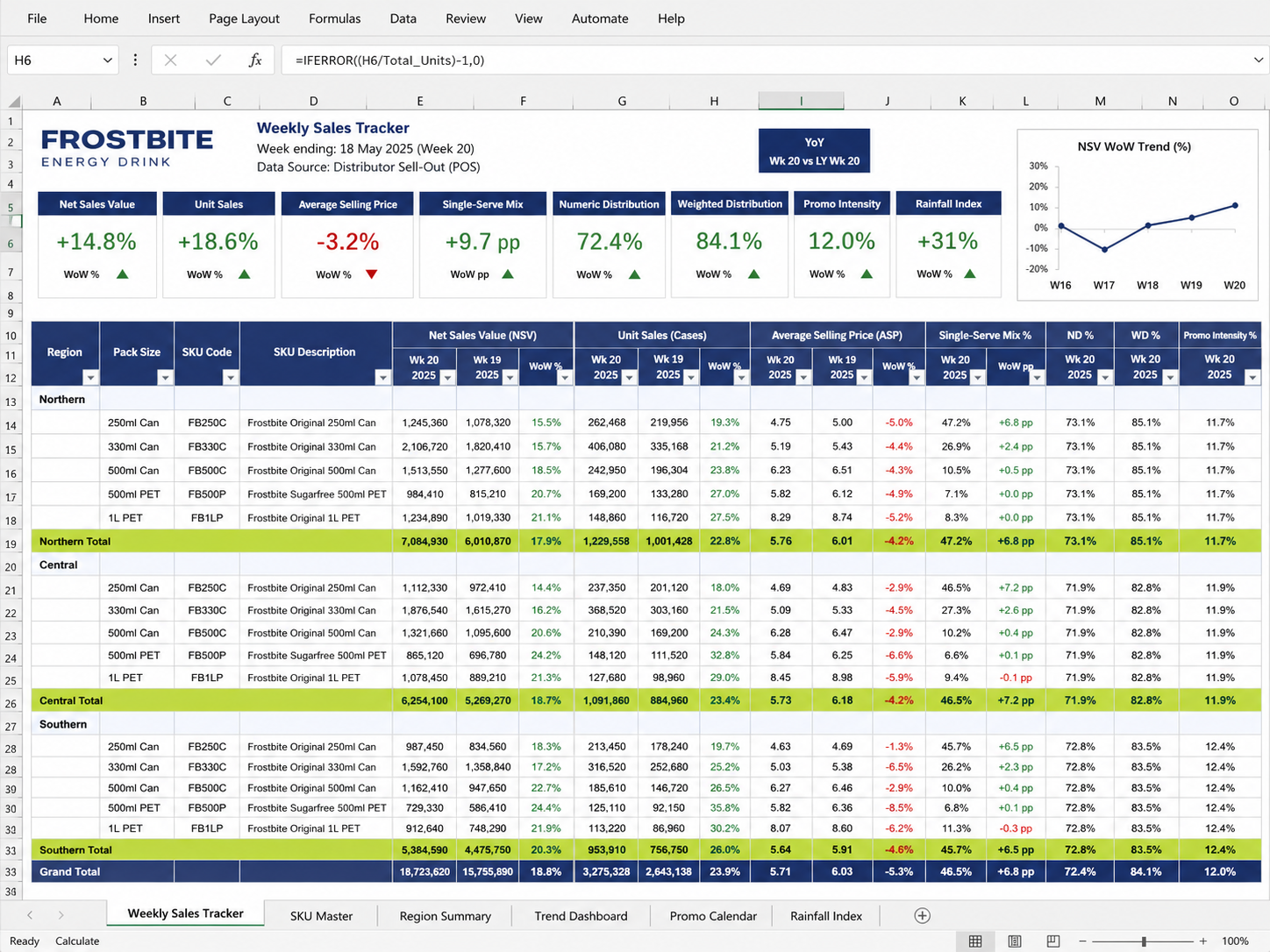
Task: Open the Region column filter dropdown
Action: point(90,378)
